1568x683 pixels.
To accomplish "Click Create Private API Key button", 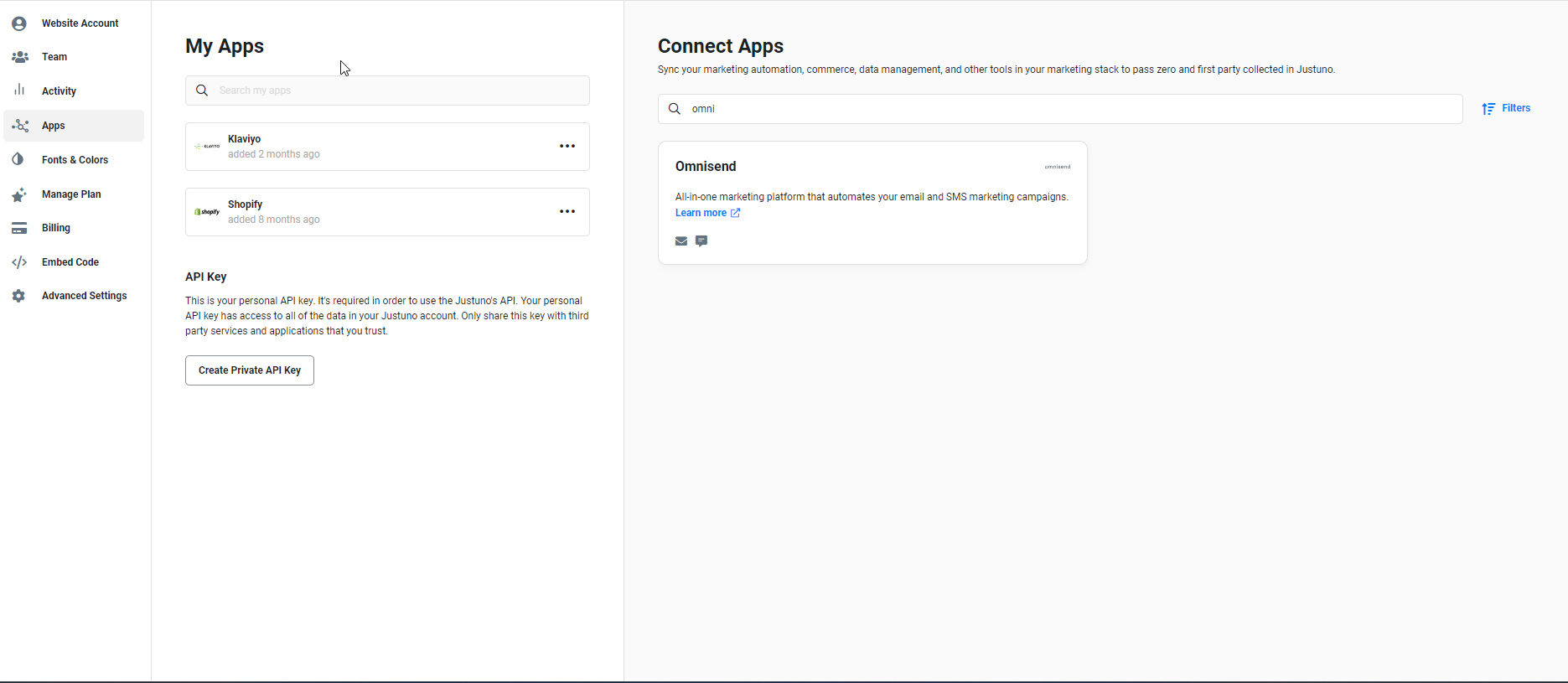I will [x=250, y=370].
